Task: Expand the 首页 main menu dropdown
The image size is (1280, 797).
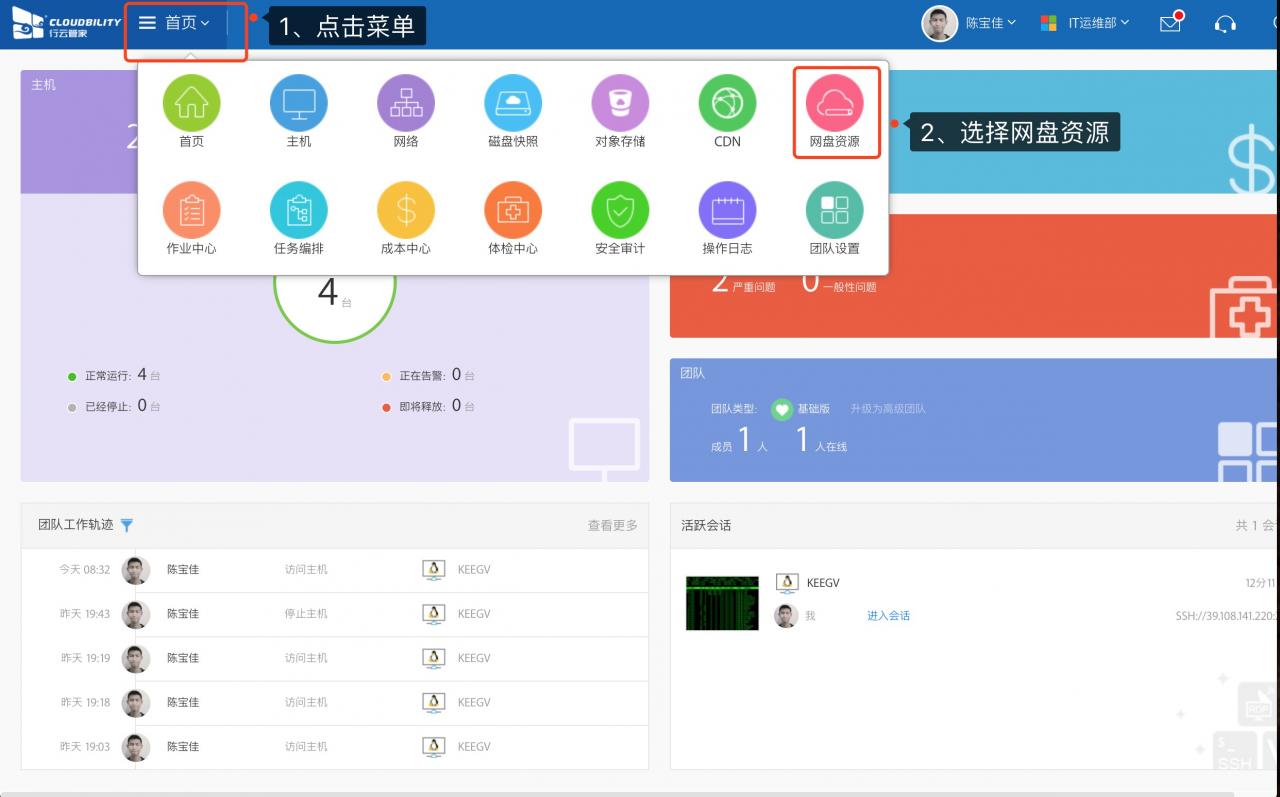Action: [175, 23]
